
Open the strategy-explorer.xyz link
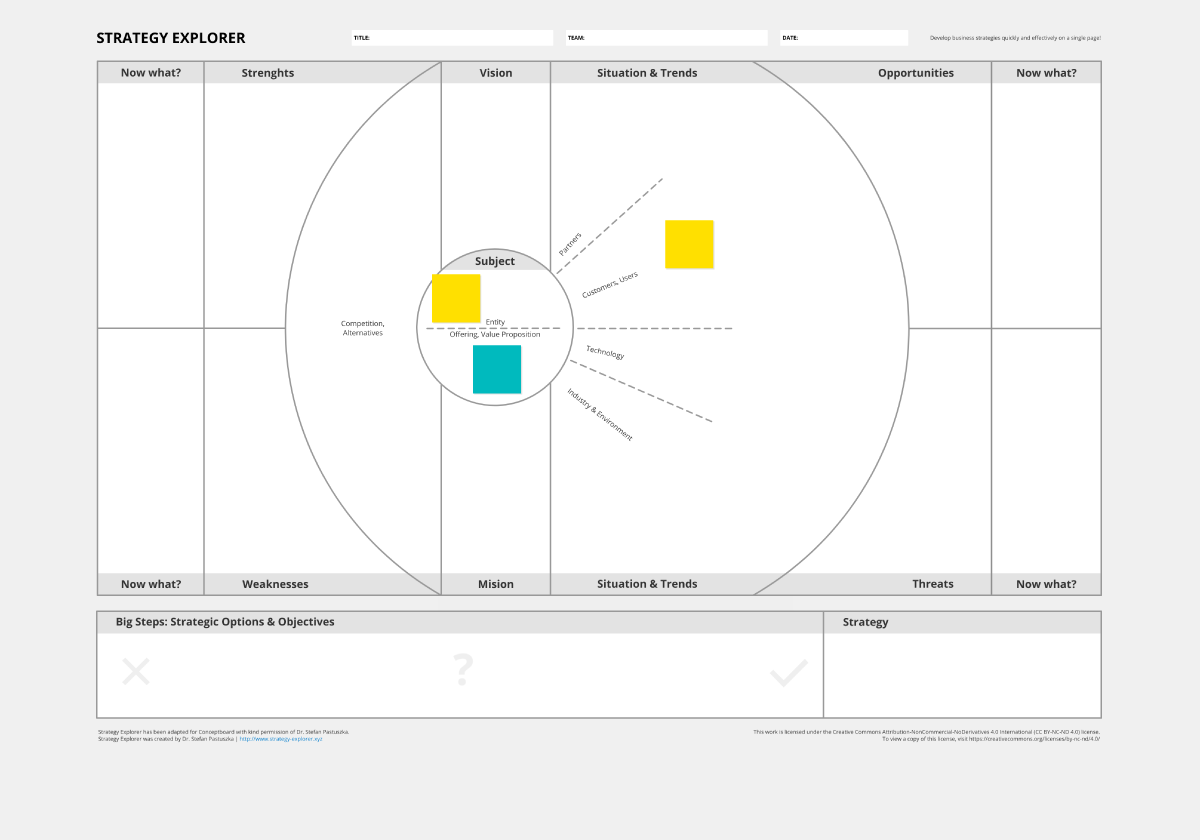(281, 739)
